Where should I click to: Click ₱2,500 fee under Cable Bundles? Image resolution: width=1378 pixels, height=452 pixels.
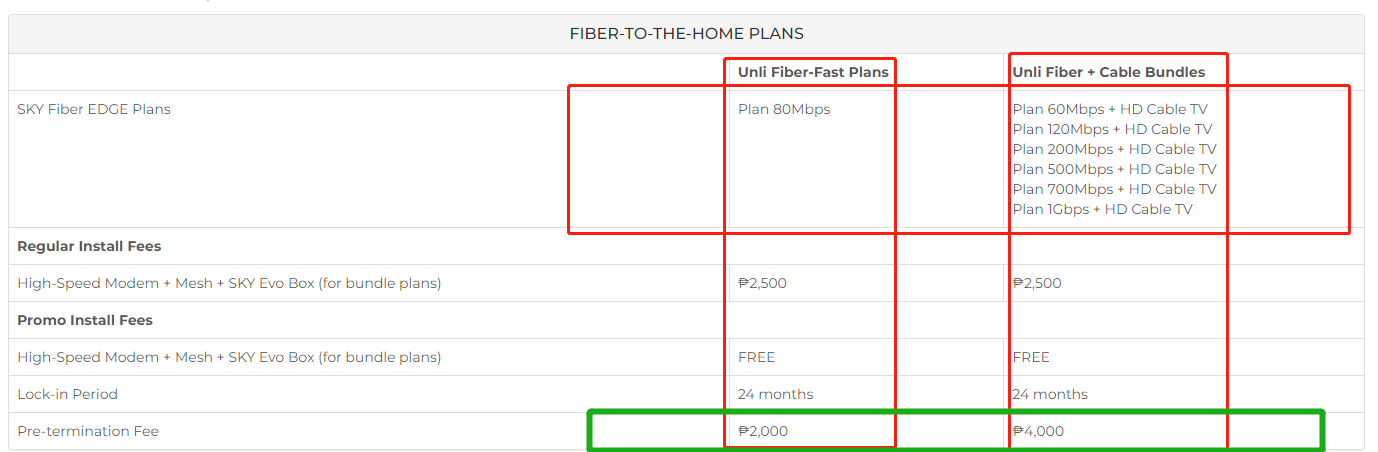(1037, 283)
